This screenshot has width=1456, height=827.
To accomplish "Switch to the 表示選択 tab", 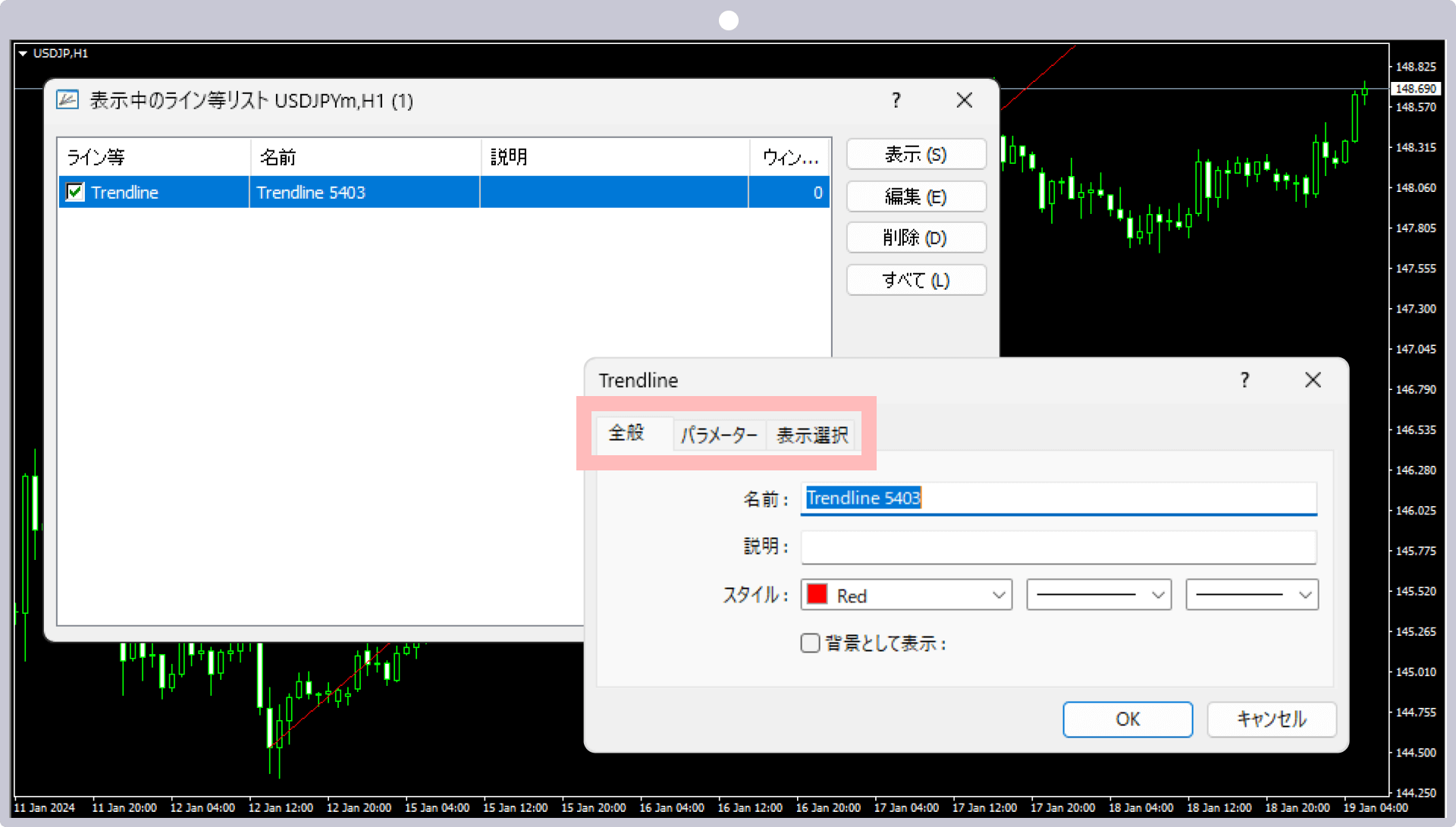I will (x=811, y=436).
